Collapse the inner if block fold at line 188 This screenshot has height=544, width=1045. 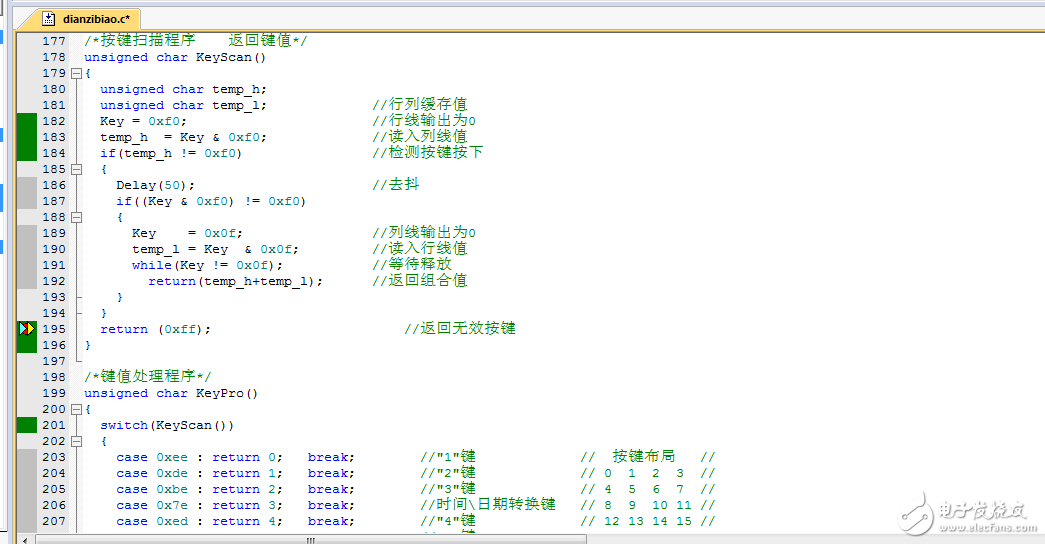pos(77,217)
